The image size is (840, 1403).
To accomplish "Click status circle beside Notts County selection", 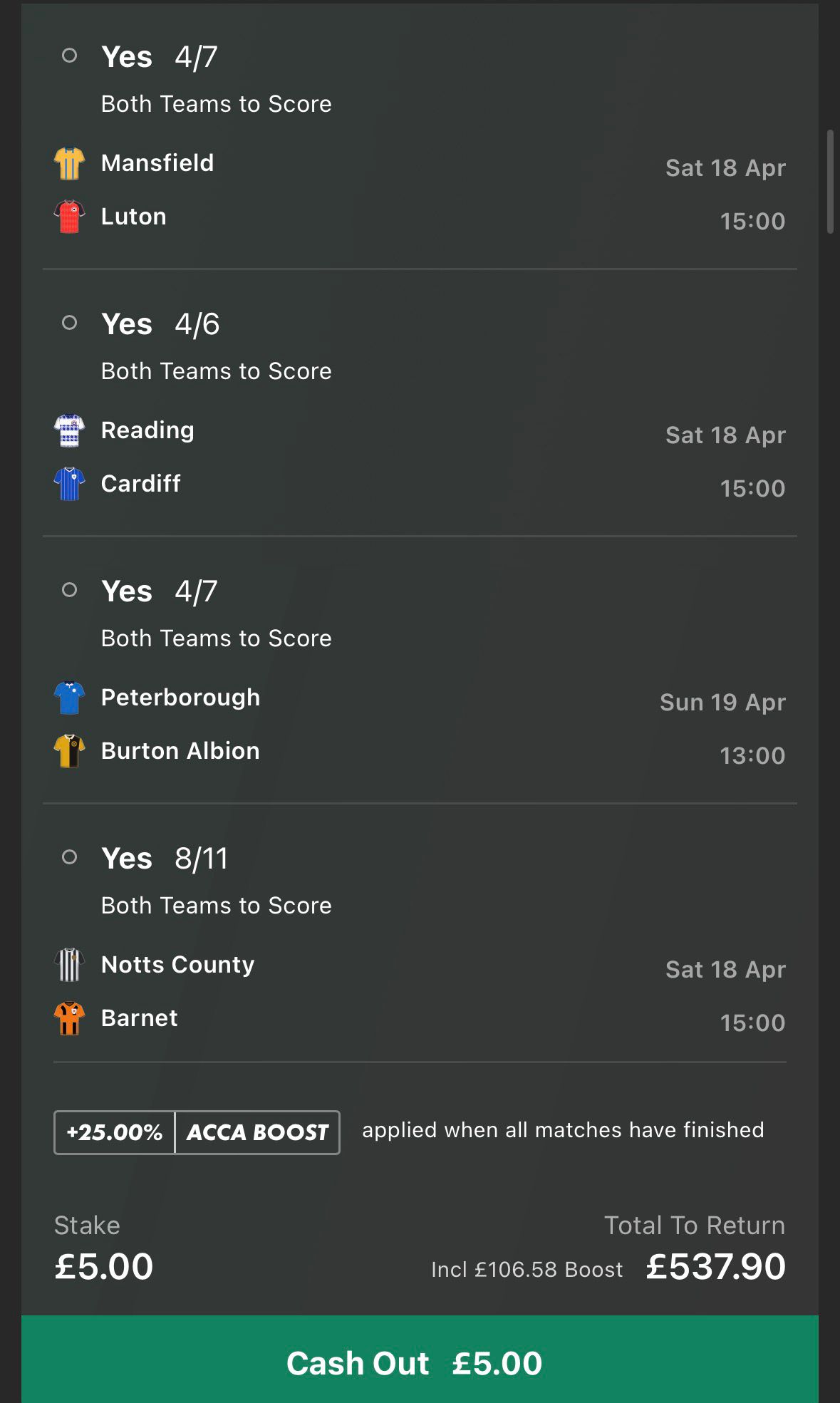I will [x=69, y=857].
